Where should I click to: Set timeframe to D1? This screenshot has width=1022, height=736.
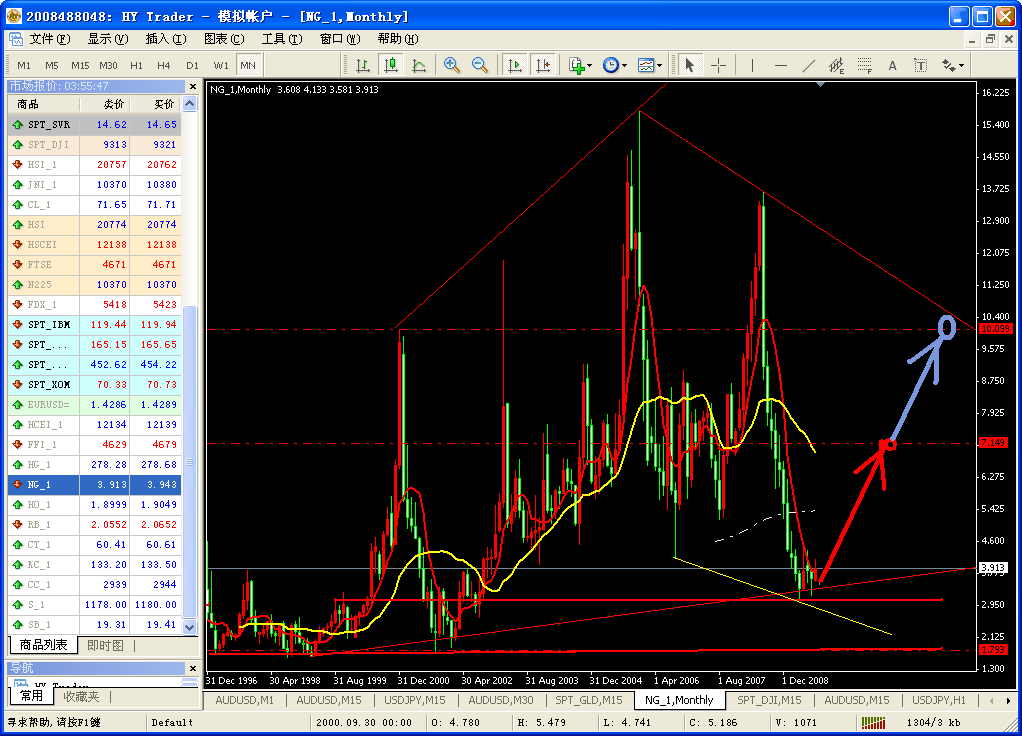tap(192, 65)
